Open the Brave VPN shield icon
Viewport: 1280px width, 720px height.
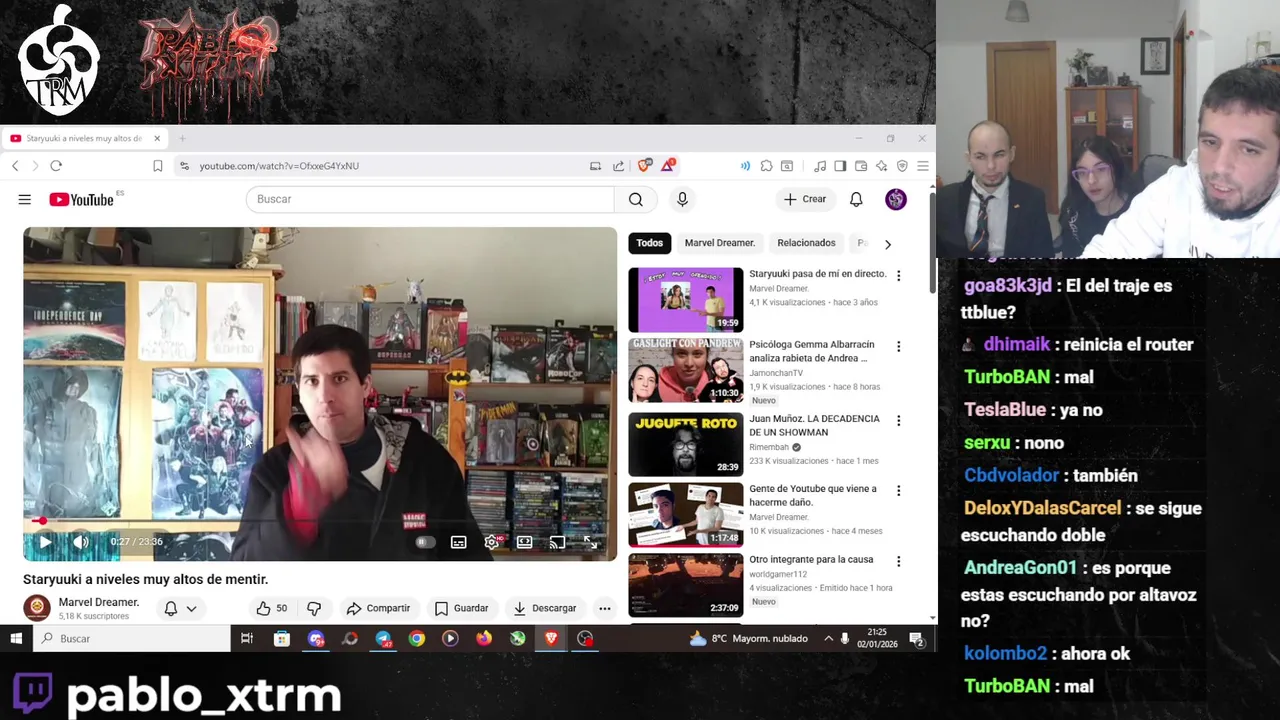(x=902, y=166)
